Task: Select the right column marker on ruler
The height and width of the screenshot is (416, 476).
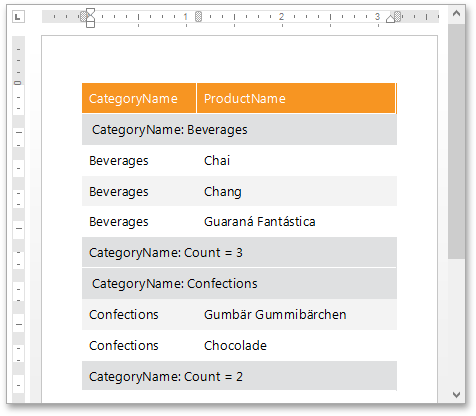Action: (x=398, y=16)
